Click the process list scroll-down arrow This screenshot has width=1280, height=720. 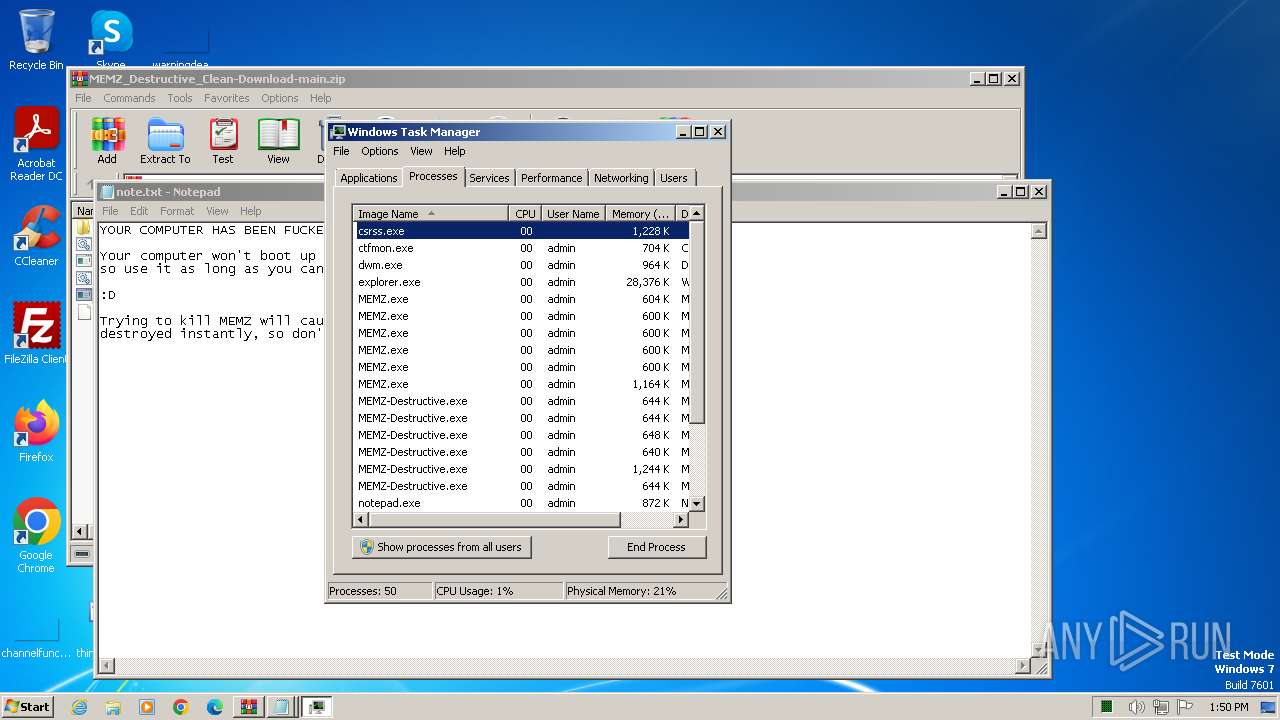(697, 504)
